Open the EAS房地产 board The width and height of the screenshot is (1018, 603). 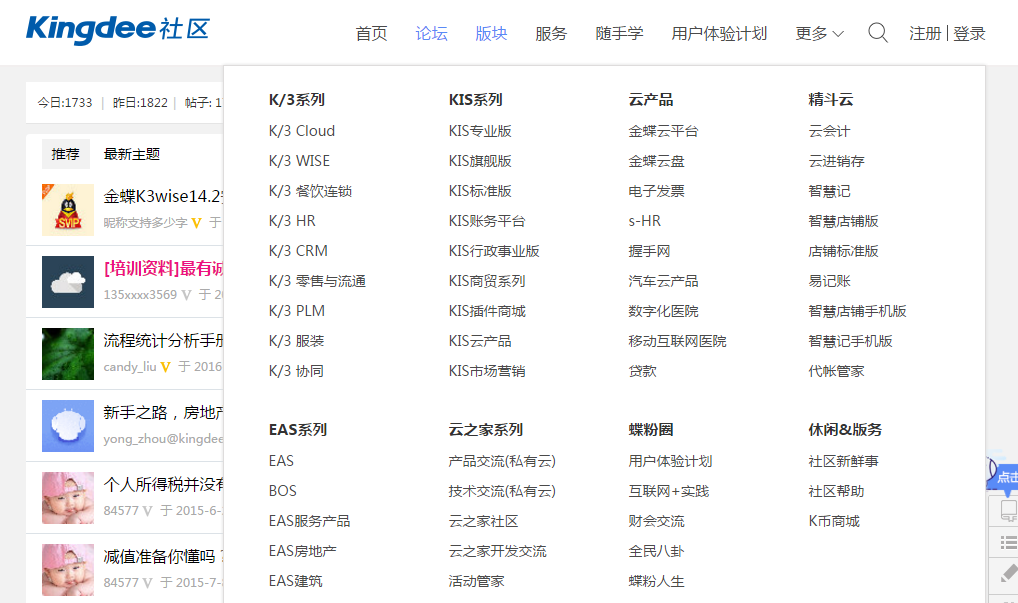point(303,551)
